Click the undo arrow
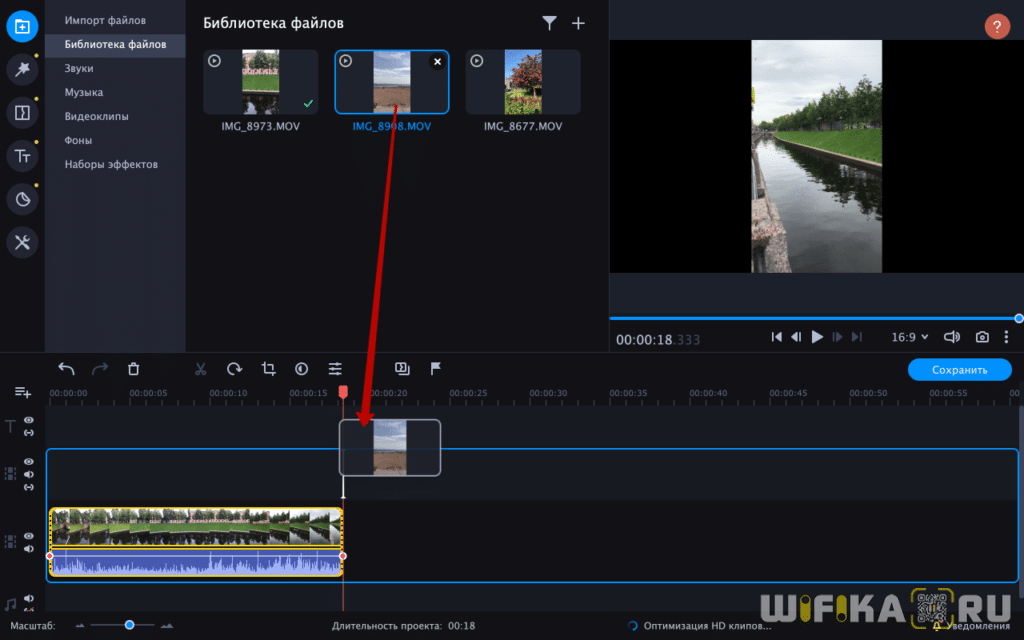Screen dimensions: 1024x640 coord(66,369)
